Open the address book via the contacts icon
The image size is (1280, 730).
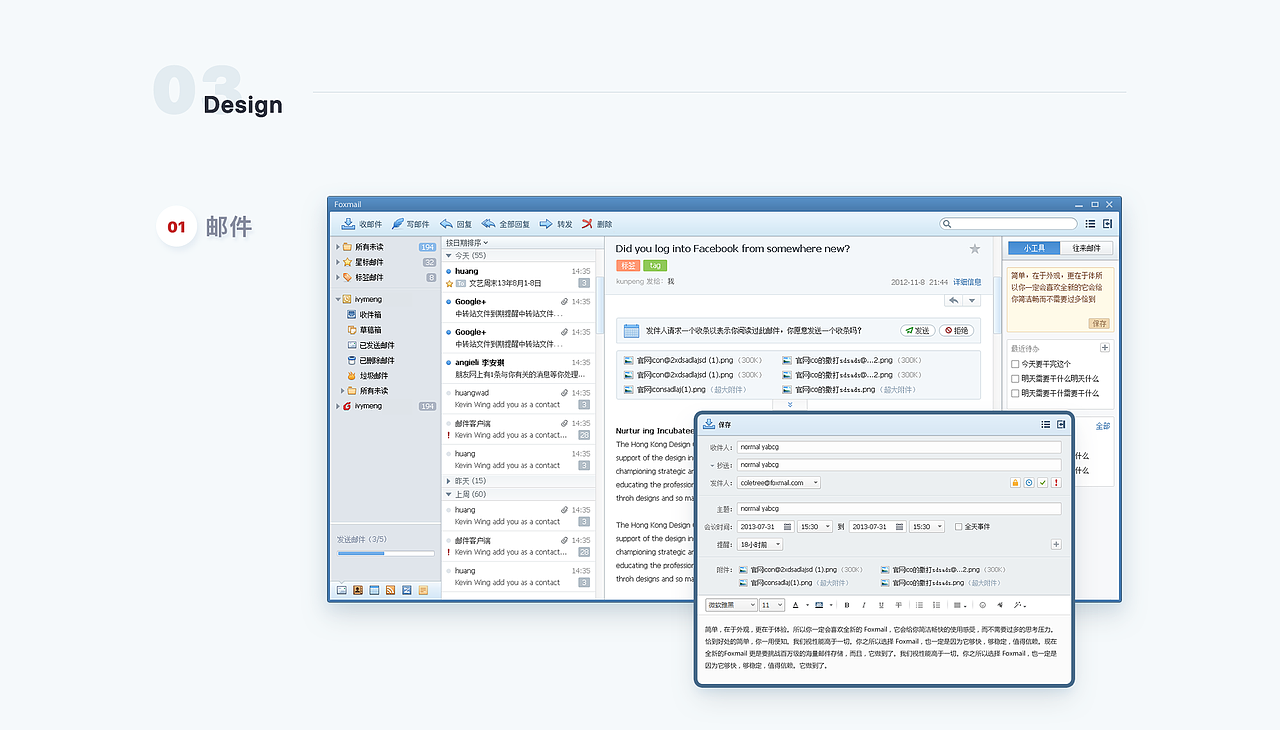[357, 590]
